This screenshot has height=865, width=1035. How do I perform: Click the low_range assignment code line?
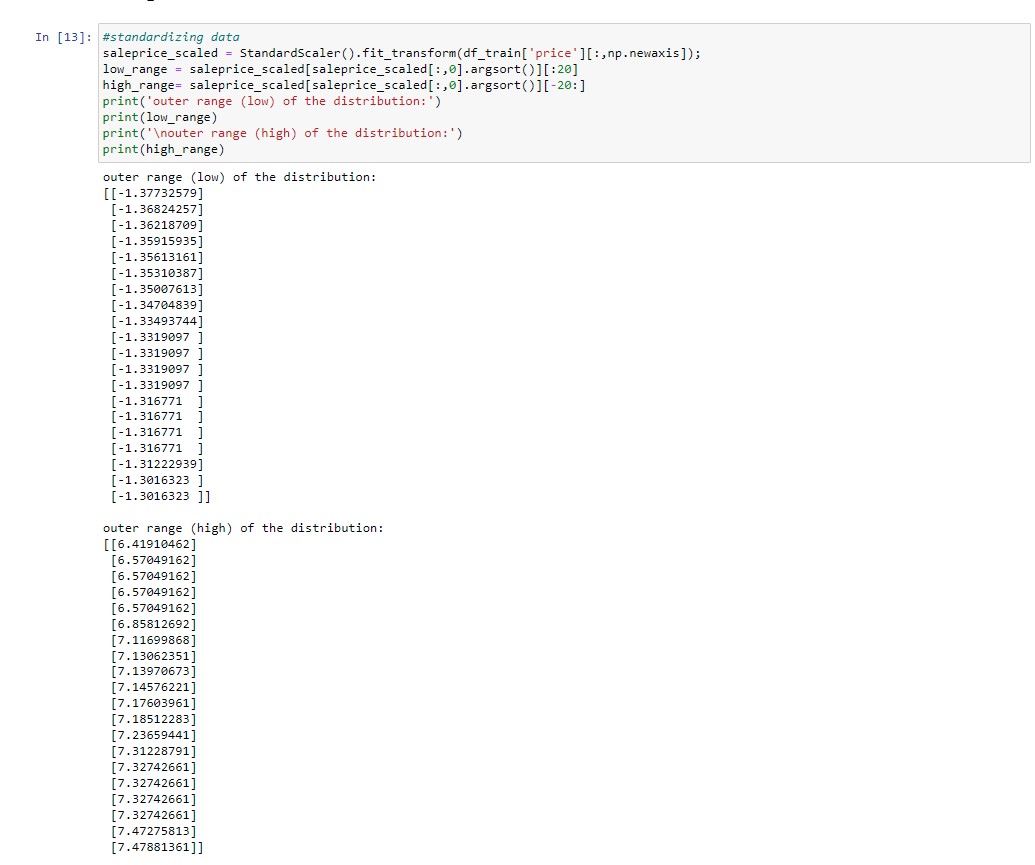341,69
